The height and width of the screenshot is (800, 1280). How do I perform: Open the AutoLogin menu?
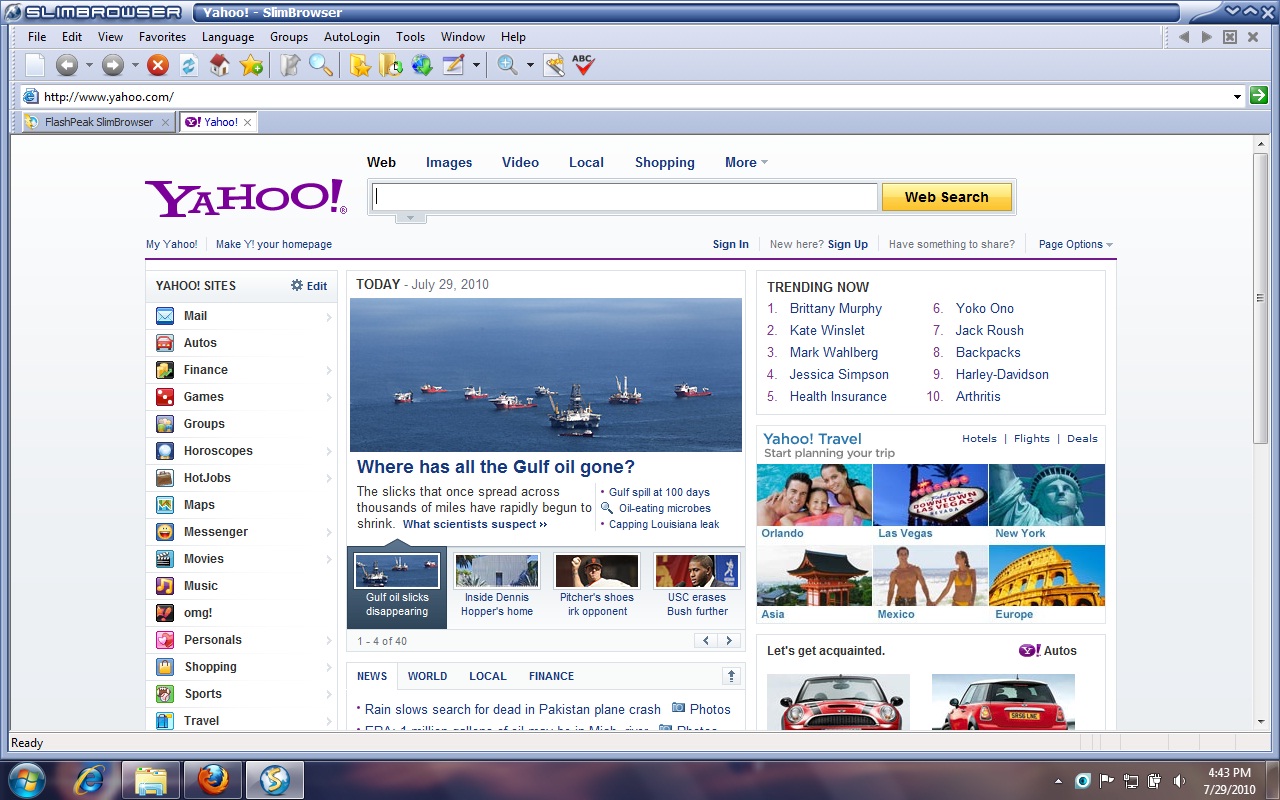point(352,37)
